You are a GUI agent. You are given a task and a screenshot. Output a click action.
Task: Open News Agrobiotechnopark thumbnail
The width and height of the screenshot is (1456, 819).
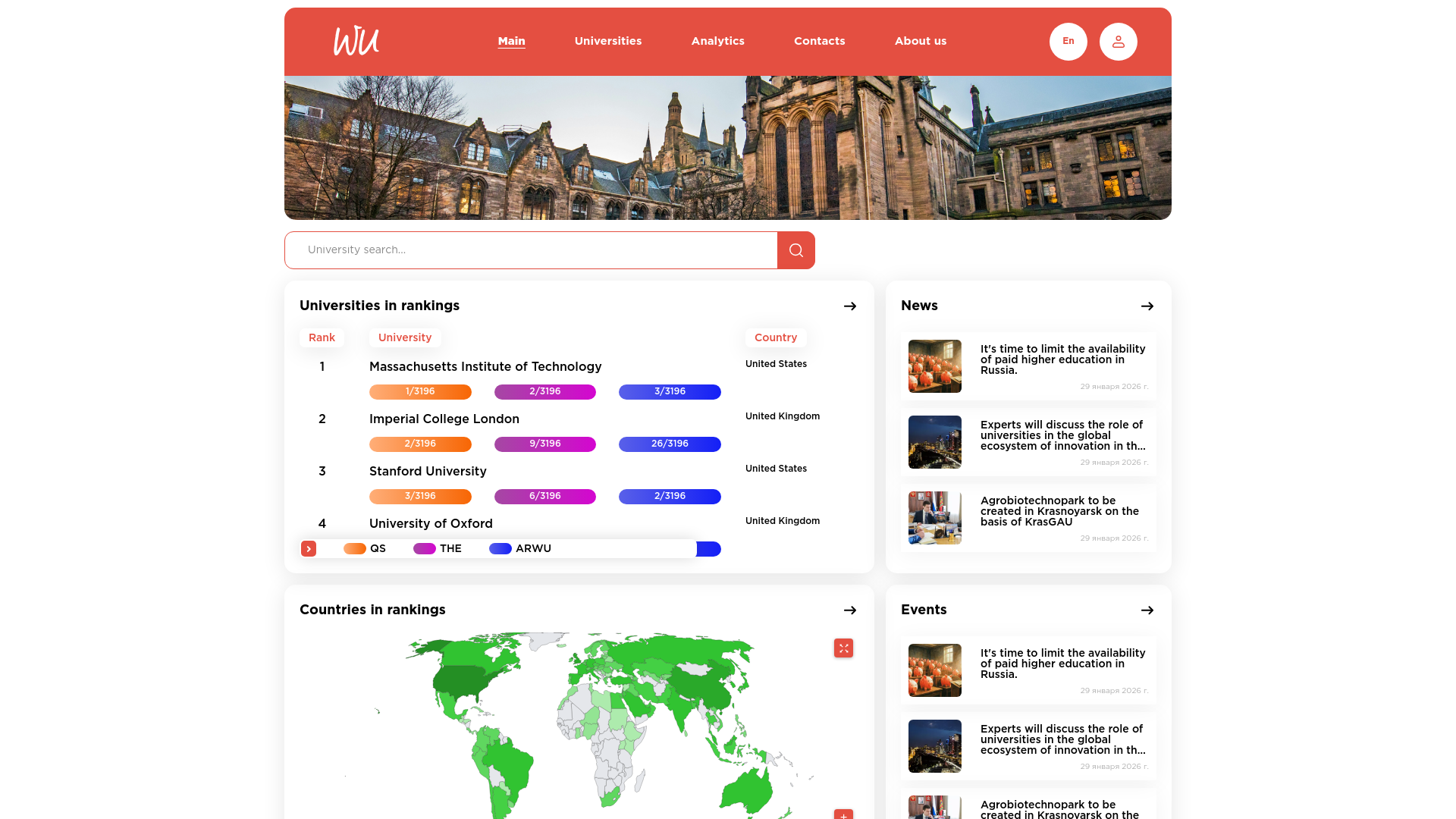pyautogui.click(x=934, y=518)
